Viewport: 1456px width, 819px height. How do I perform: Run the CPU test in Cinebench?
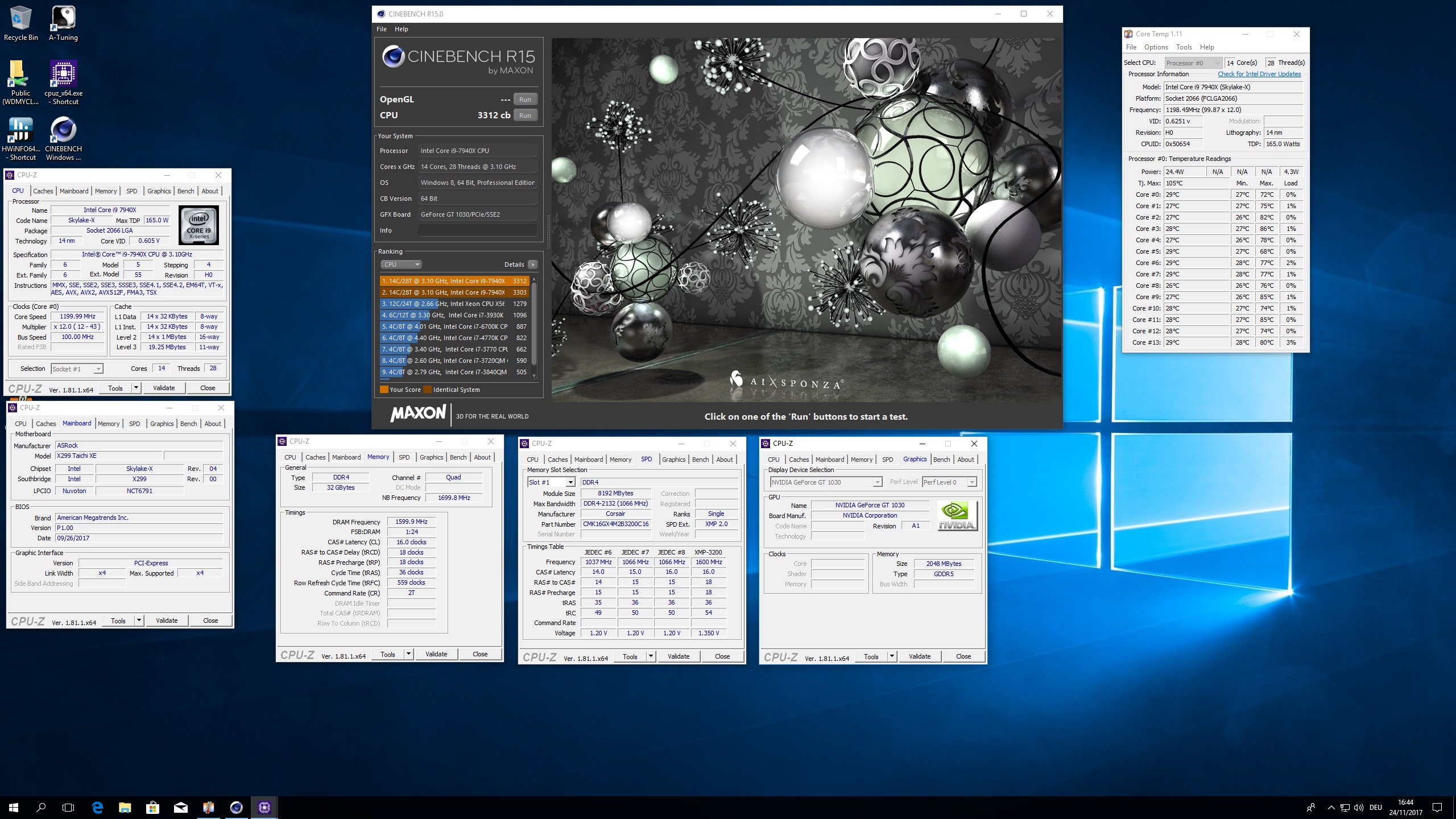click(x=525, y=115)
